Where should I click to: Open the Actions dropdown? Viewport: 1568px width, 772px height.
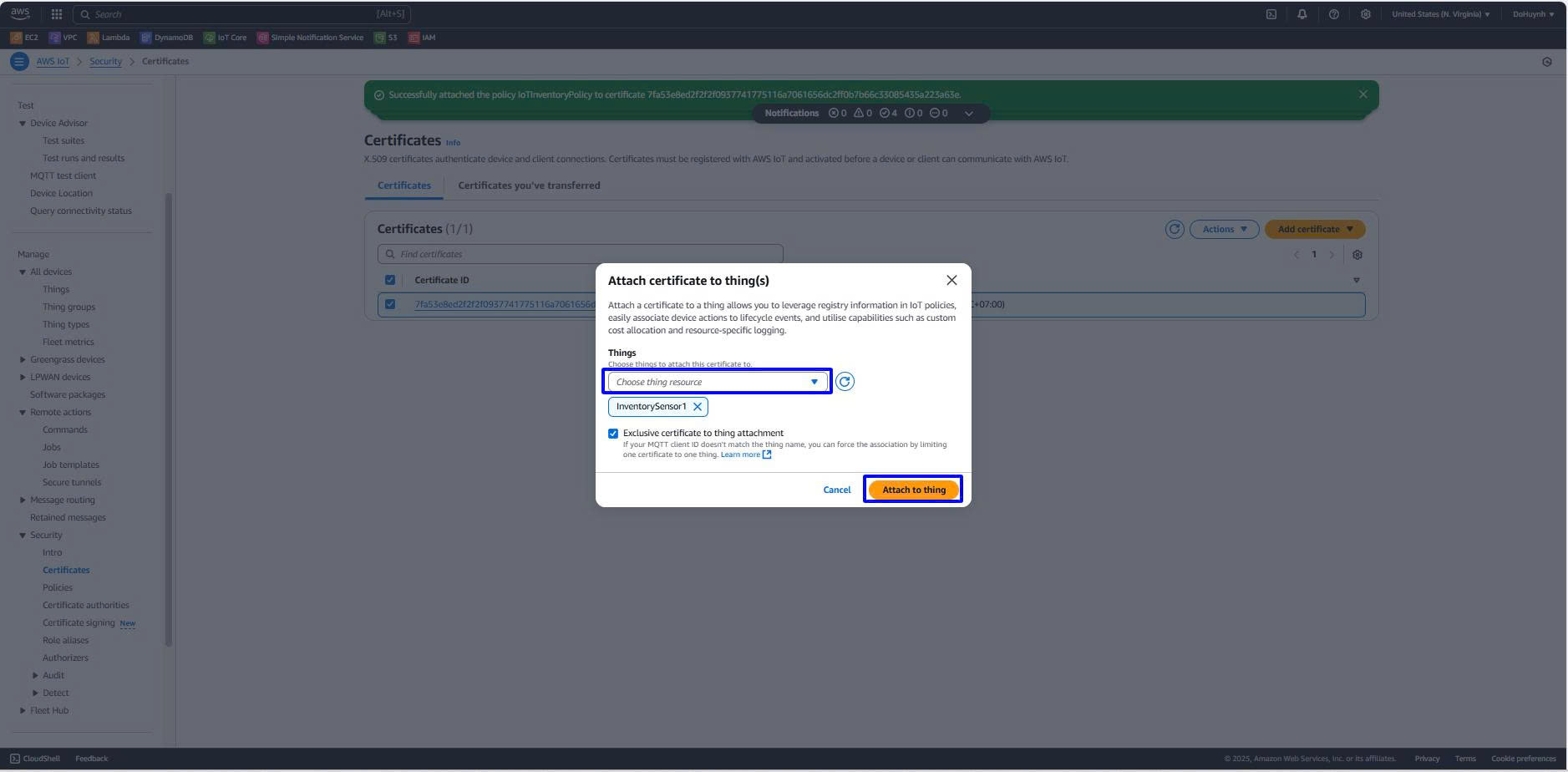click(1224, 229)
